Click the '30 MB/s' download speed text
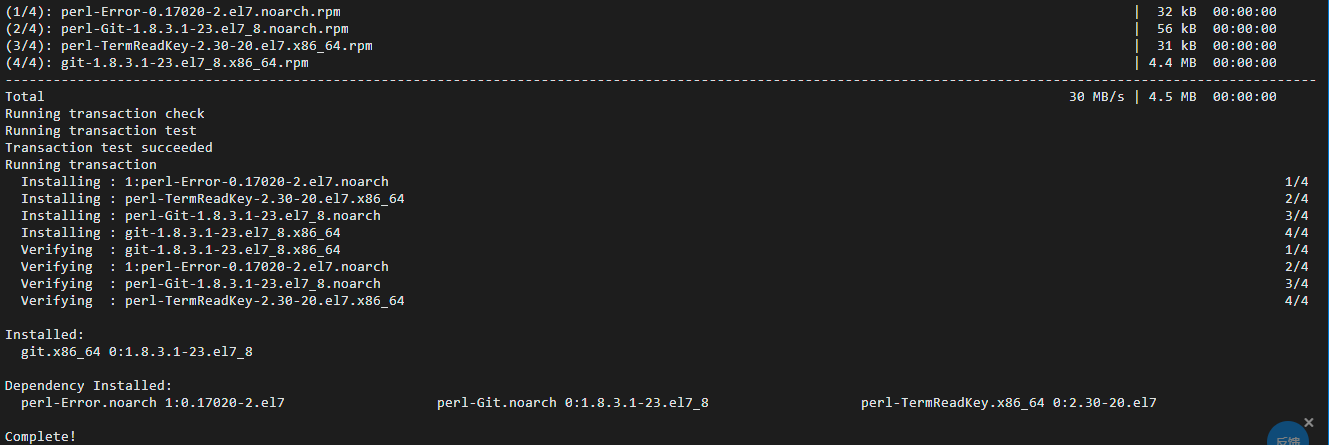1329x445 pixels. [x=1097, y=96]
